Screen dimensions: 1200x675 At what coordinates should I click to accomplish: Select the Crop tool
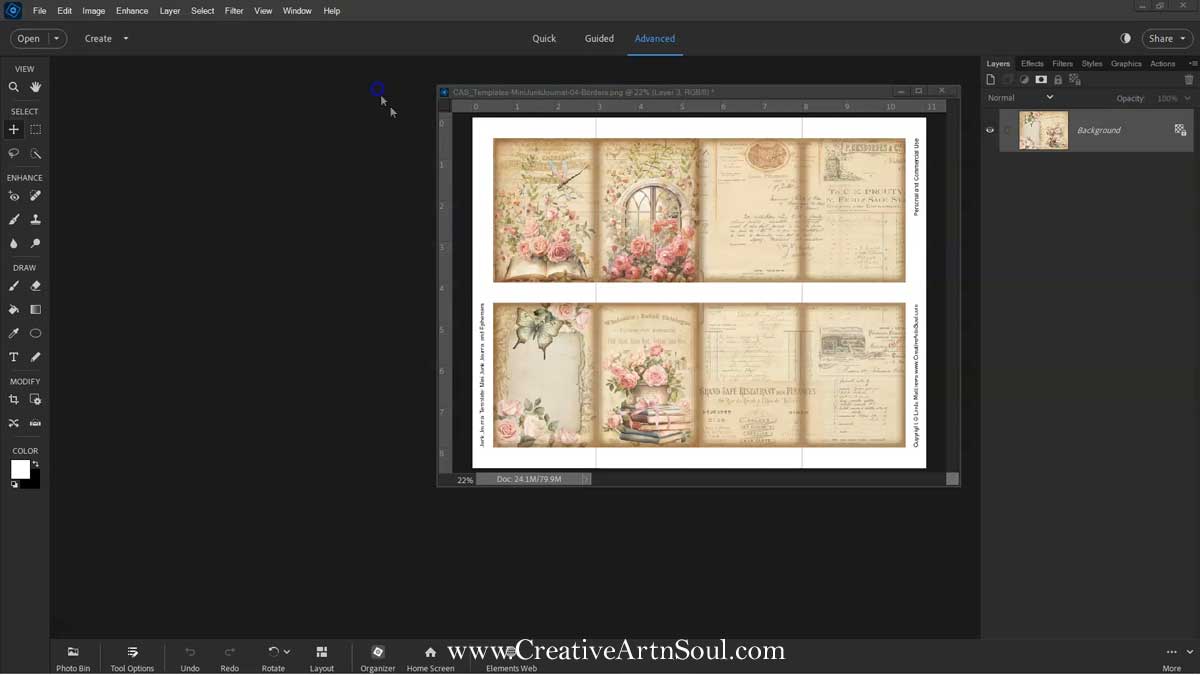pos(14,399)
